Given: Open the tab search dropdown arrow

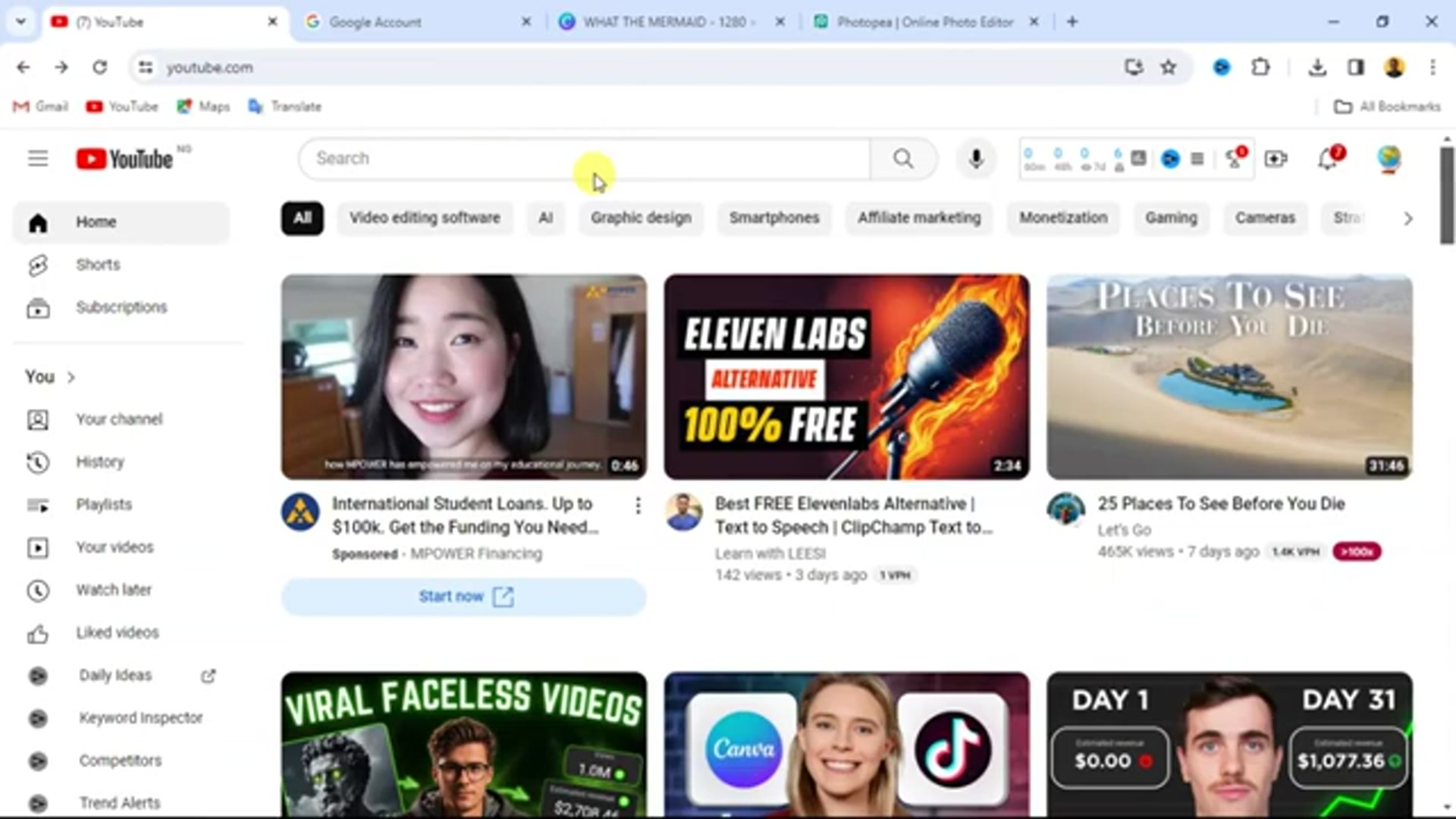Looking at the screenshot, I should coord(21,22).
